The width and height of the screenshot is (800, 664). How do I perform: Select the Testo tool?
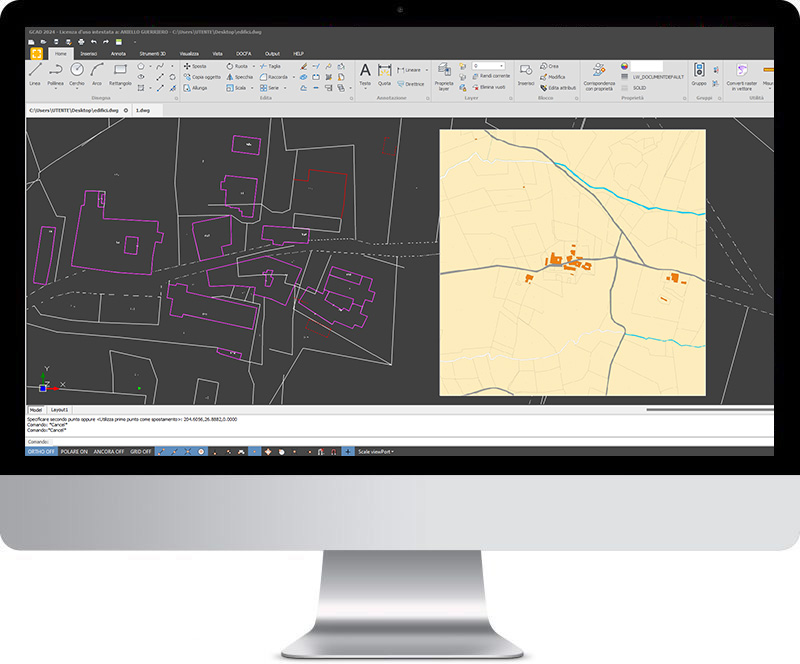click(x=363, y=71)
